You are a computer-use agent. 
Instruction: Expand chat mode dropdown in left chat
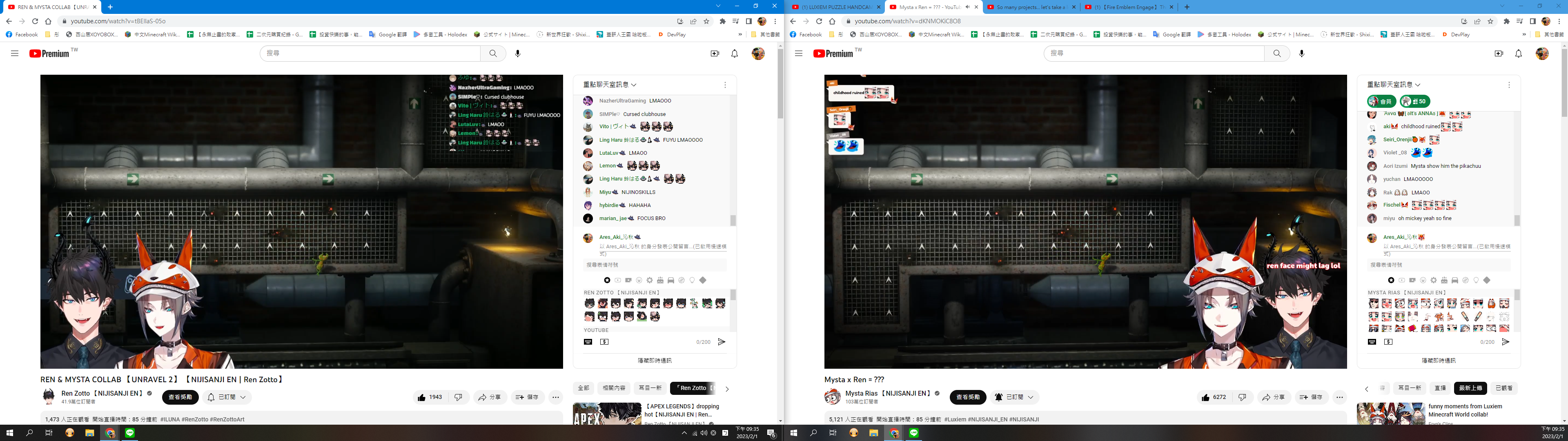click(610, 85)
